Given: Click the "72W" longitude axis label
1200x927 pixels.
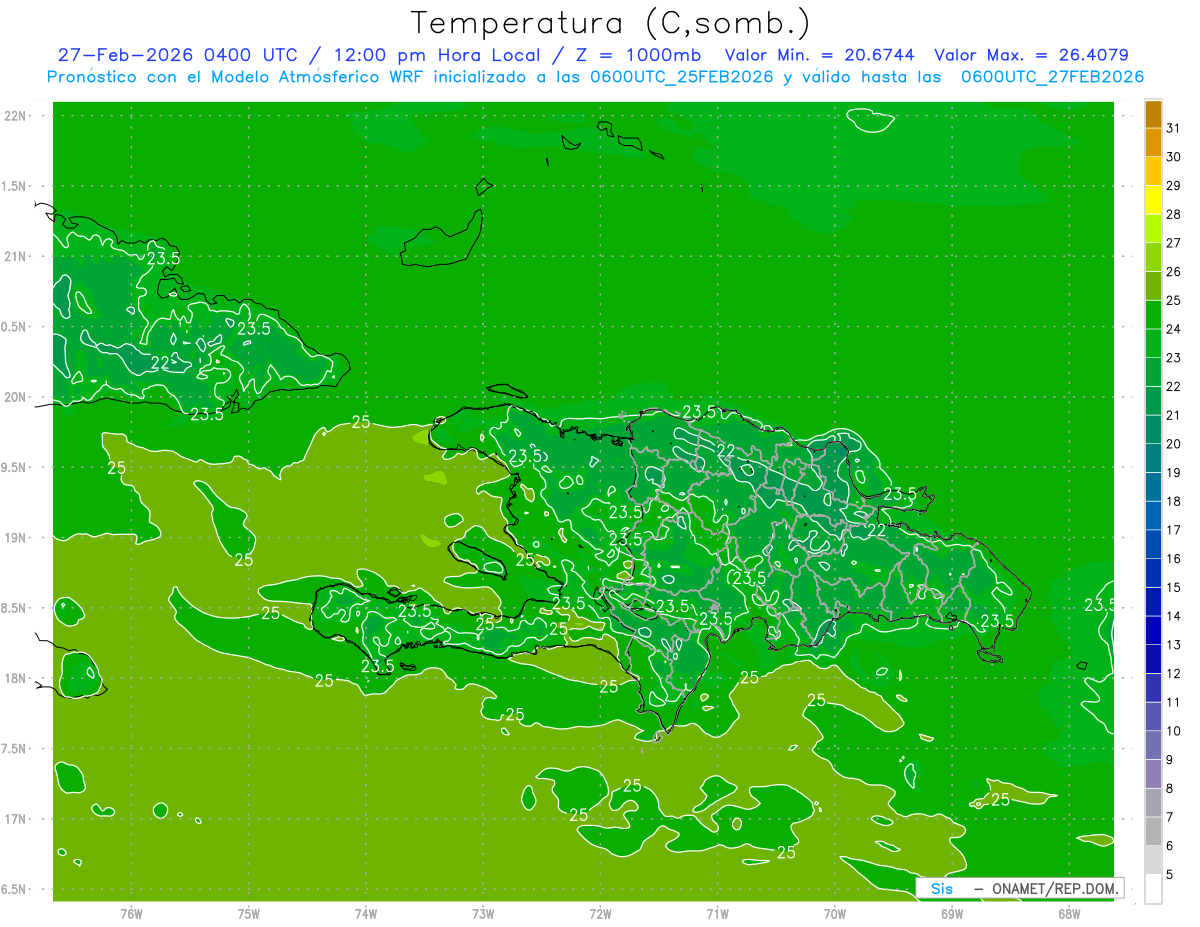Looking at the screenshot, I should (600, 913).
